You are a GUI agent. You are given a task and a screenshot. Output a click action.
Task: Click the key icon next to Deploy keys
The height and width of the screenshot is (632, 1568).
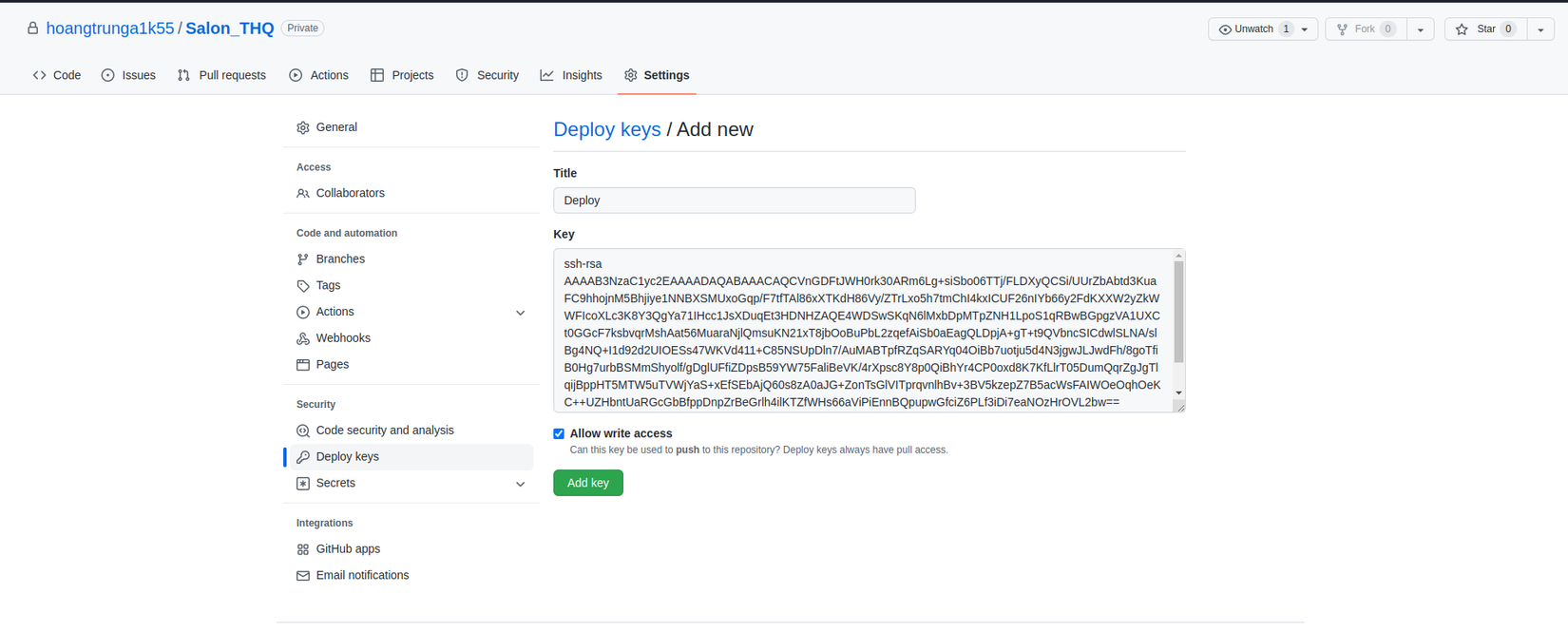303,457
